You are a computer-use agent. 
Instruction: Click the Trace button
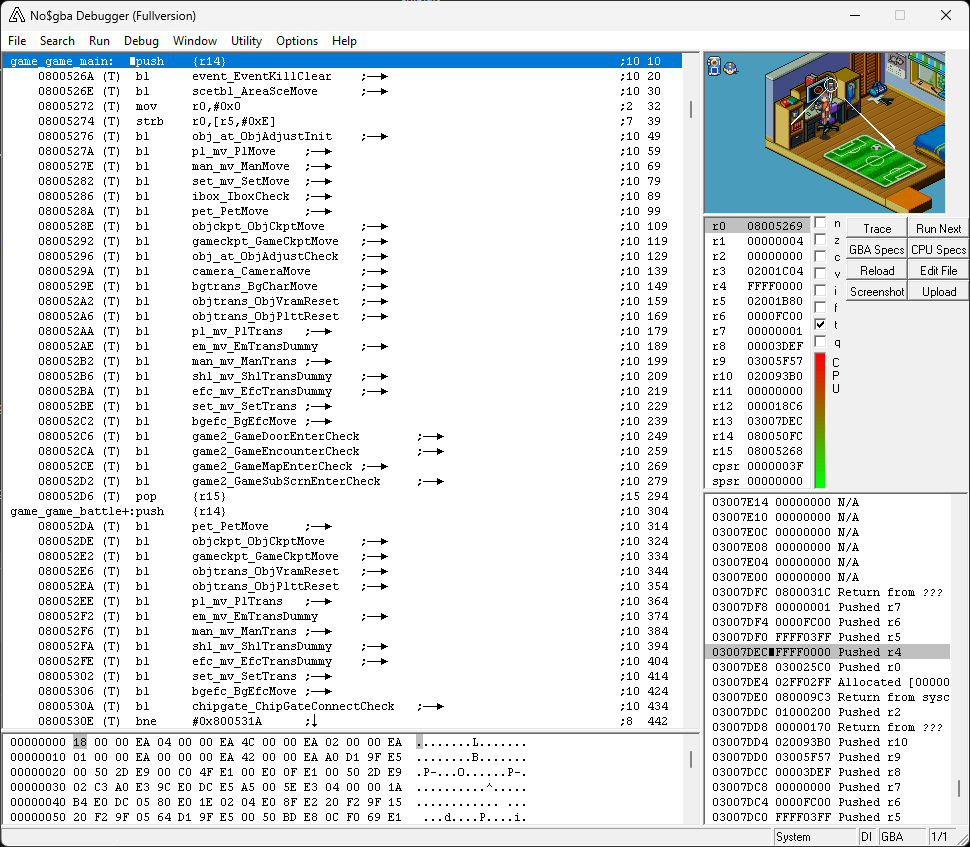tap(877, 228)
